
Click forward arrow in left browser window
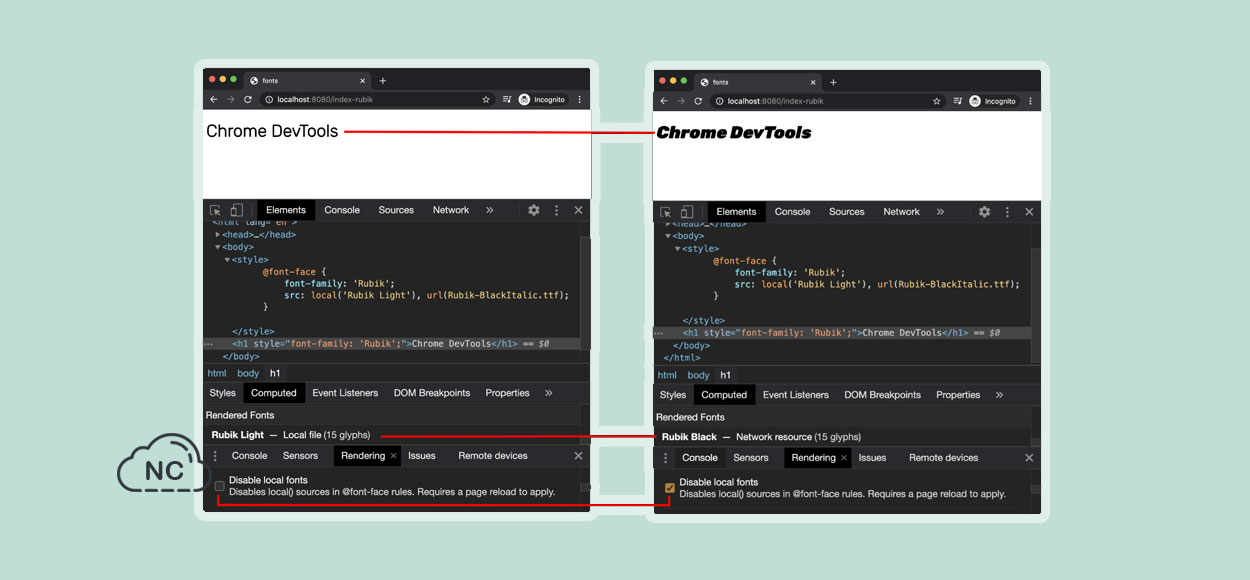pos(230,100)
